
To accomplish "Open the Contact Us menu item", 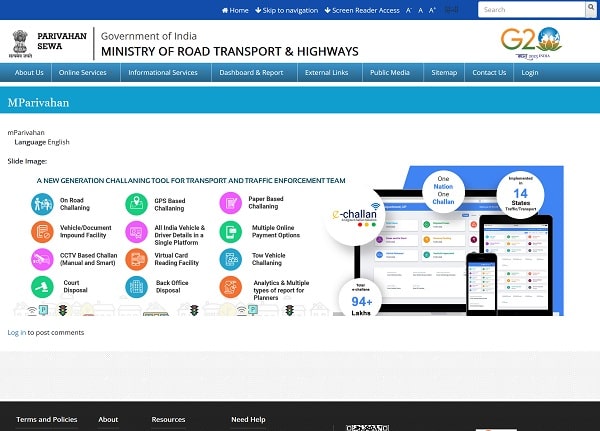I will (x=489, y=72).
